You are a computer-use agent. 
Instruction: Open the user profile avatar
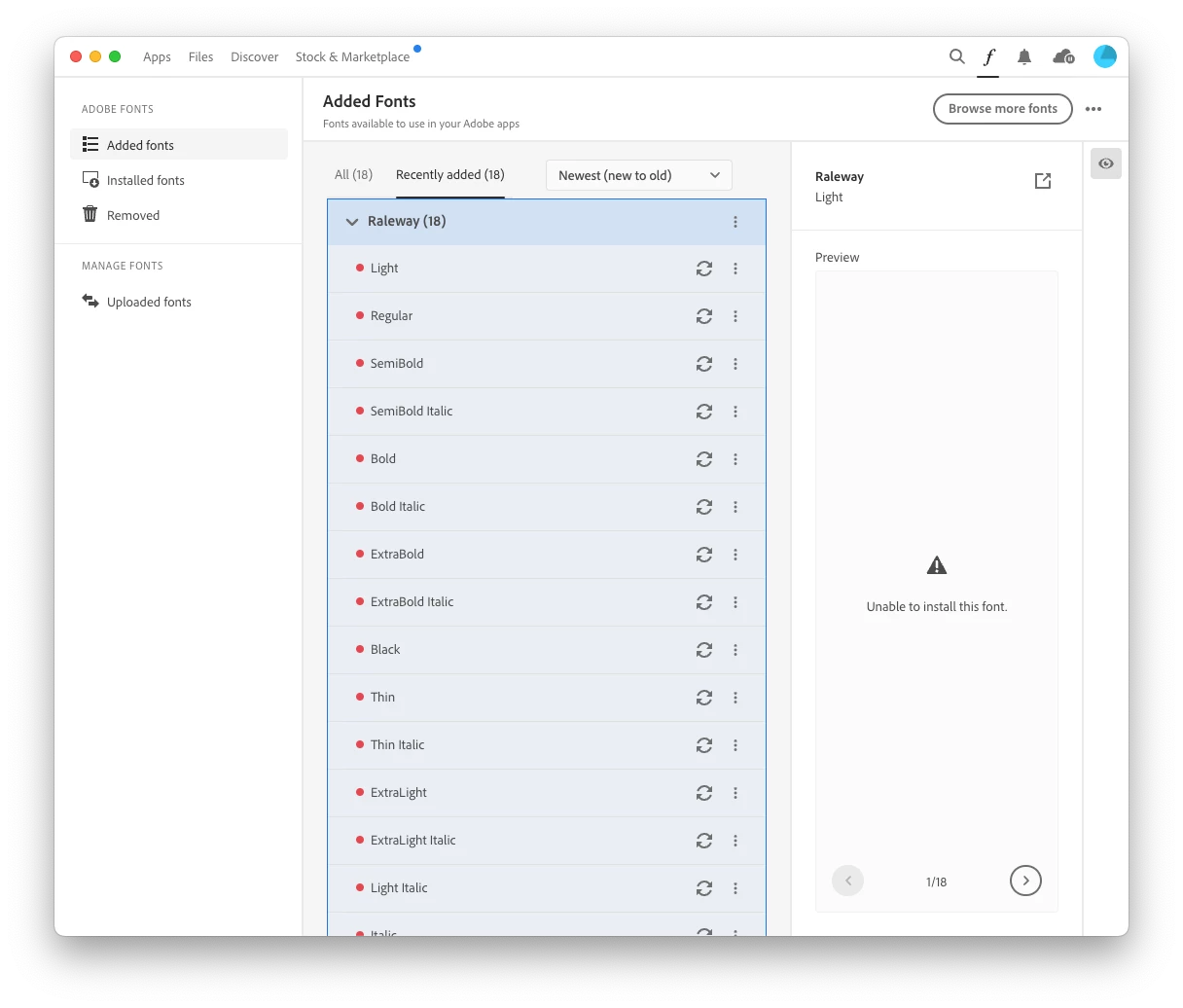(1105, 56)
